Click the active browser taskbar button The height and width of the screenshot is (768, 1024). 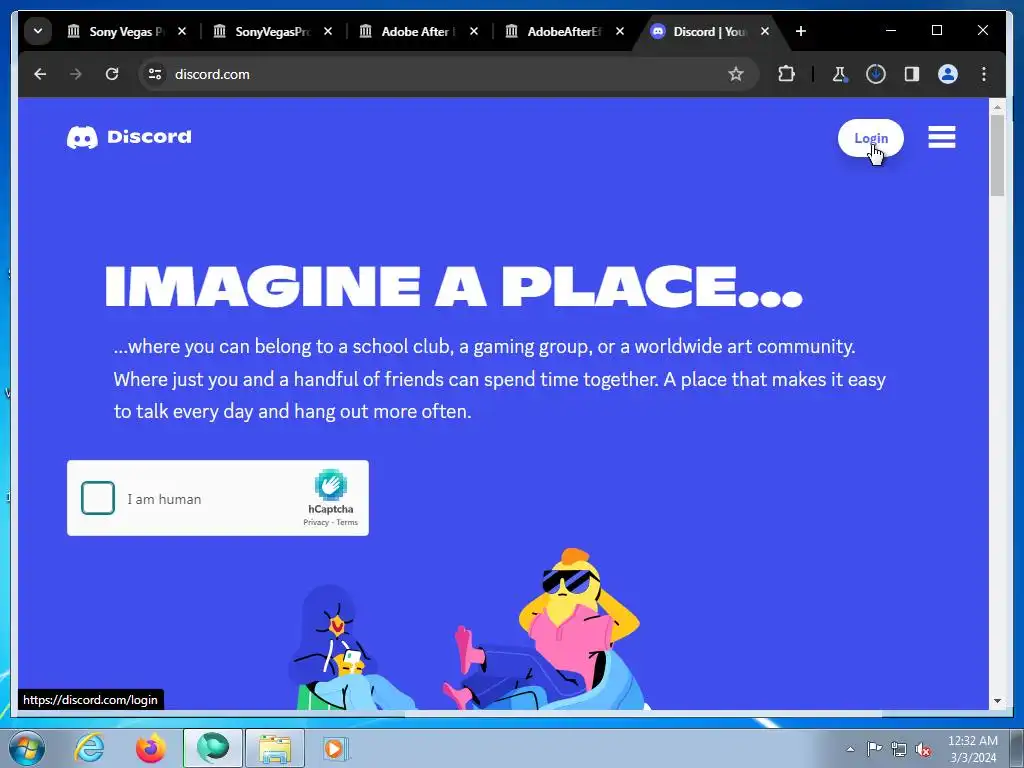click(x=213, y=748)
